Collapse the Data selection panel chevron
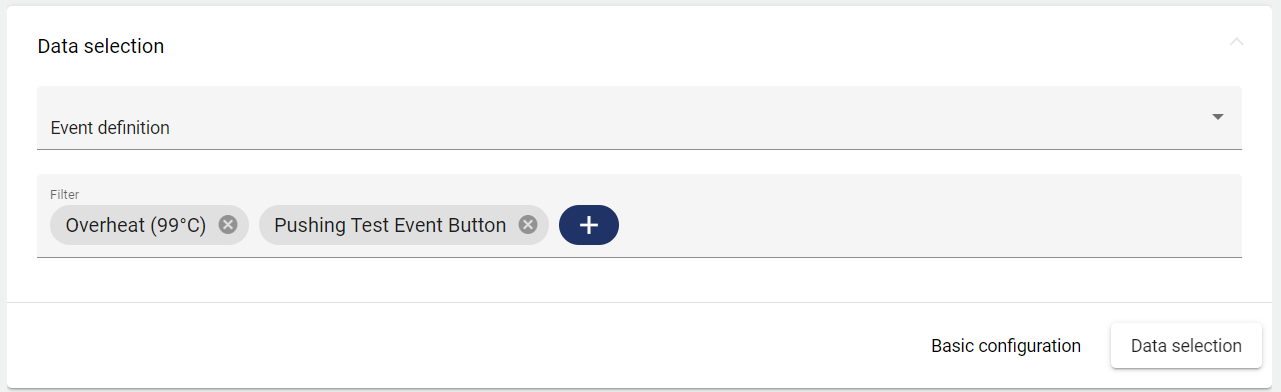Image resolution: width=1281 pixels, height=392 pixels. coord(1237,43)
